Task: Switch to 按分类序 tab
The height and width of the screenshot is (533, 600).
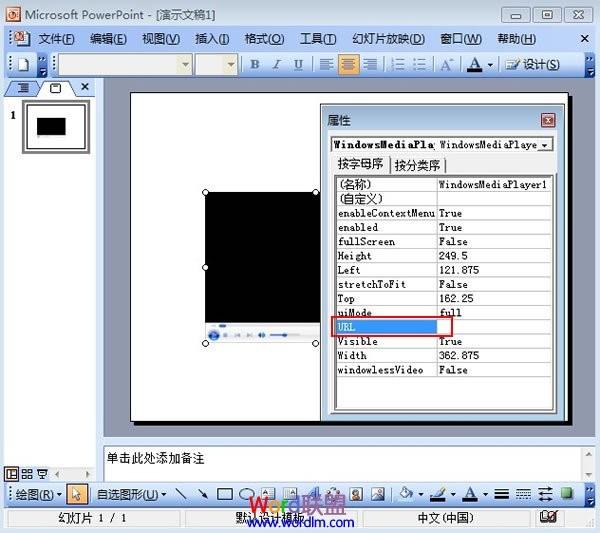Action: [x=417, y=165]
